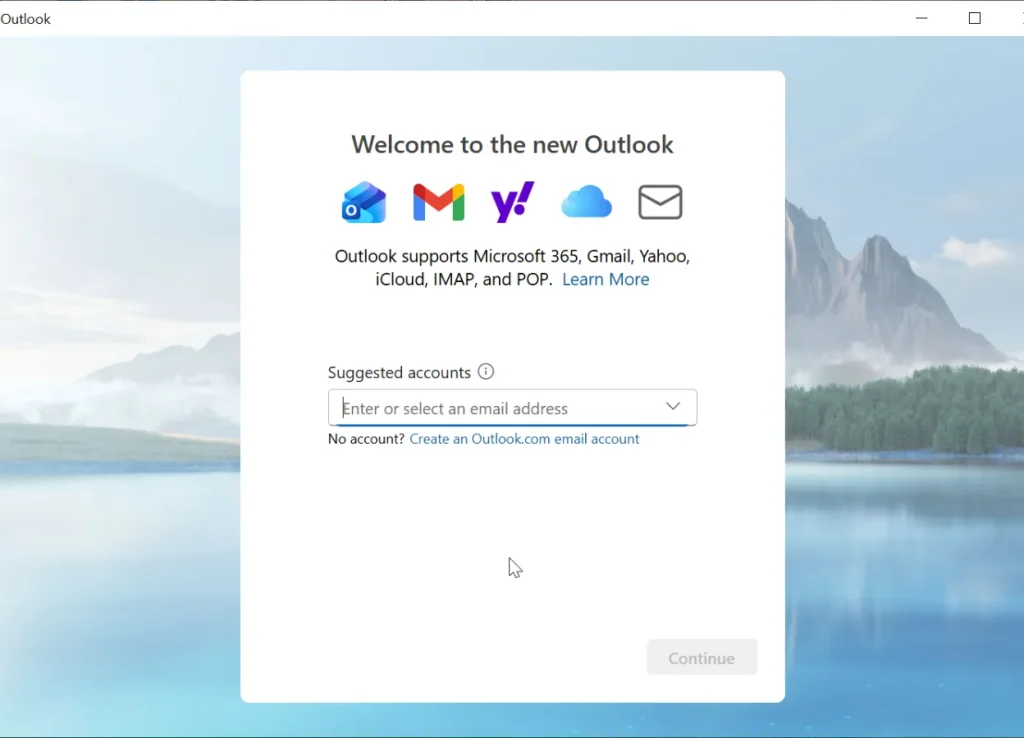The height and width of the screenshot is (738, 1024).
Task: Click the Outlook title bar label
Action: (26, 17)
